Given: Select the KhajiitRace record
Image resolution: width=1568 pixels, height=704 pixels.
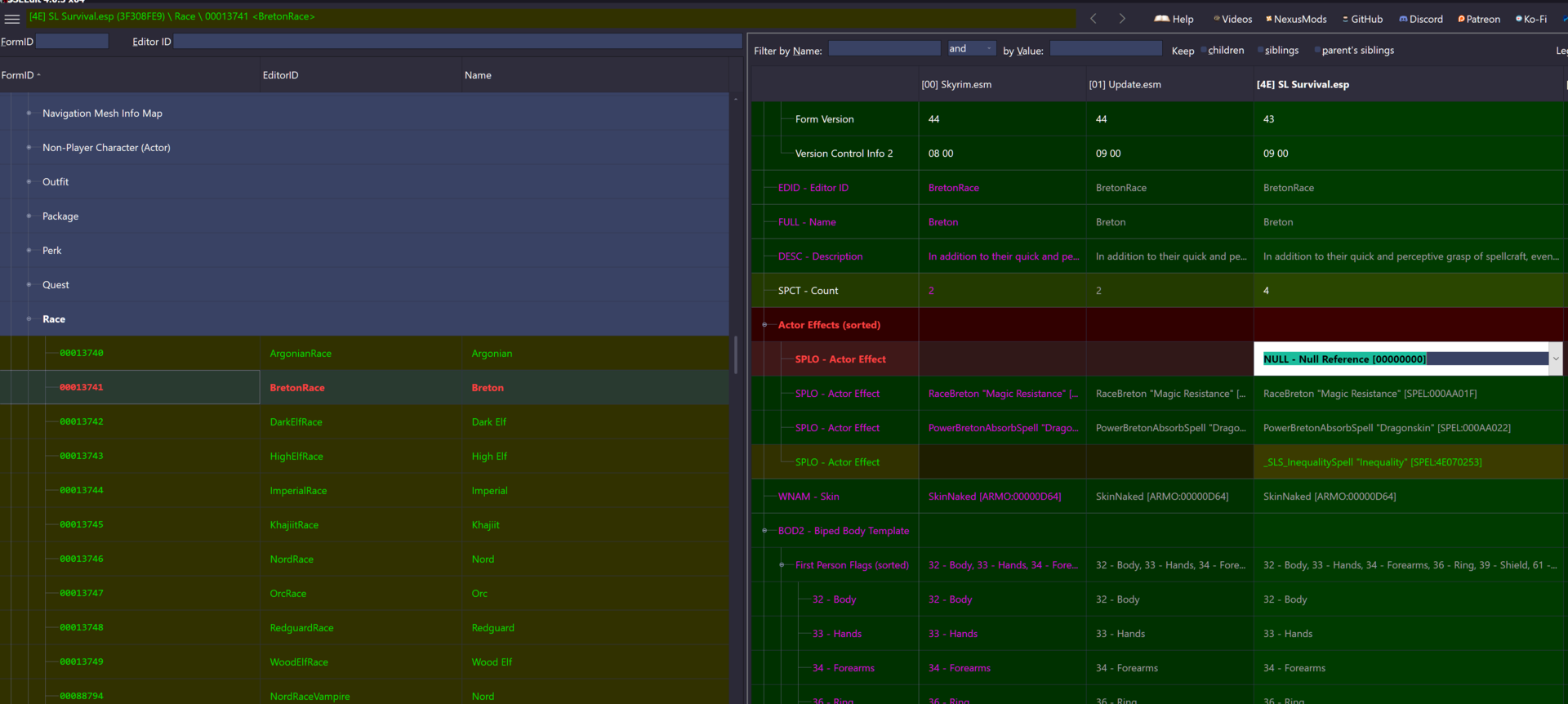Looking at the screenshot, I should (364, 525).
